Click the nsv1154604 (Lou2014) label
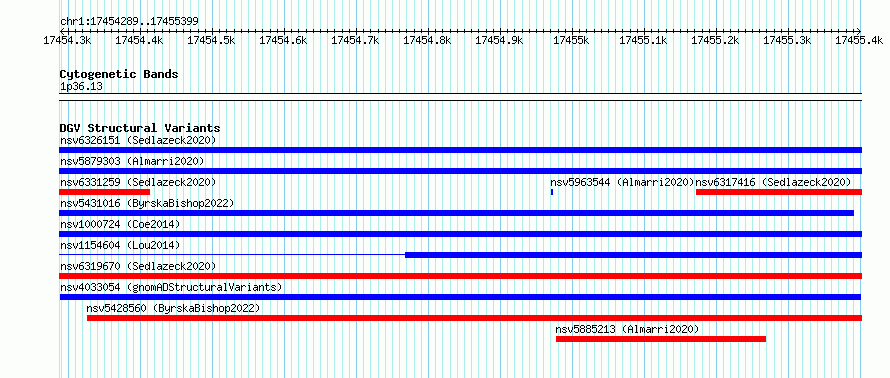Viewport: 890px width, 378px height. point(120,245)
